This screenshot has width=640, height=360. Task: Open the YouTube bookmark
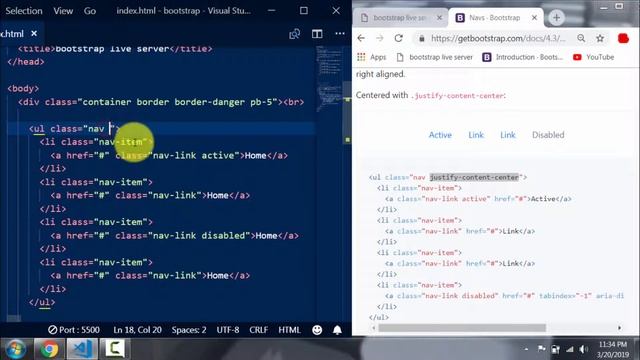[594, 57]
